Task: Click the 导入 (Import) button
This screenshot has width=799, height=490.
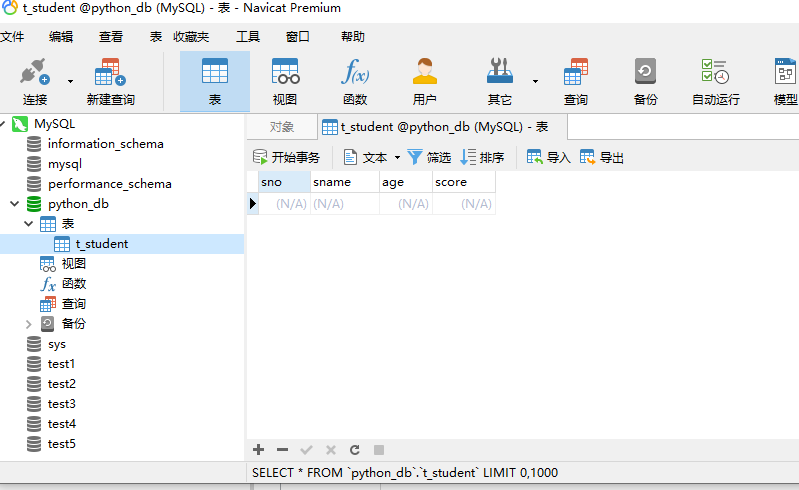Action: pos(548,157)
